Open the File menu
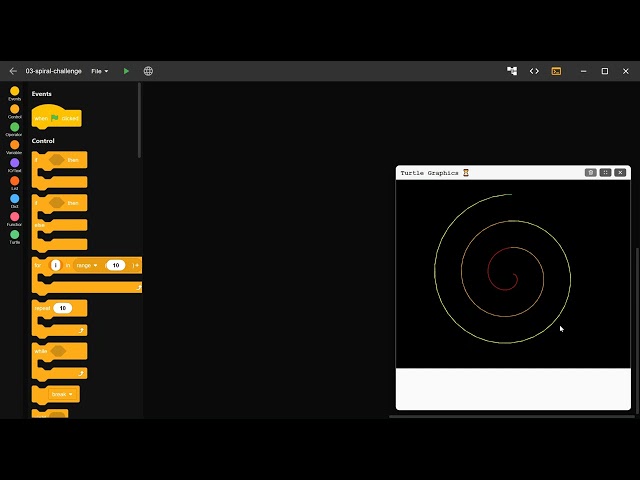This screenshot has width=640, height=480. click(100, 71)
